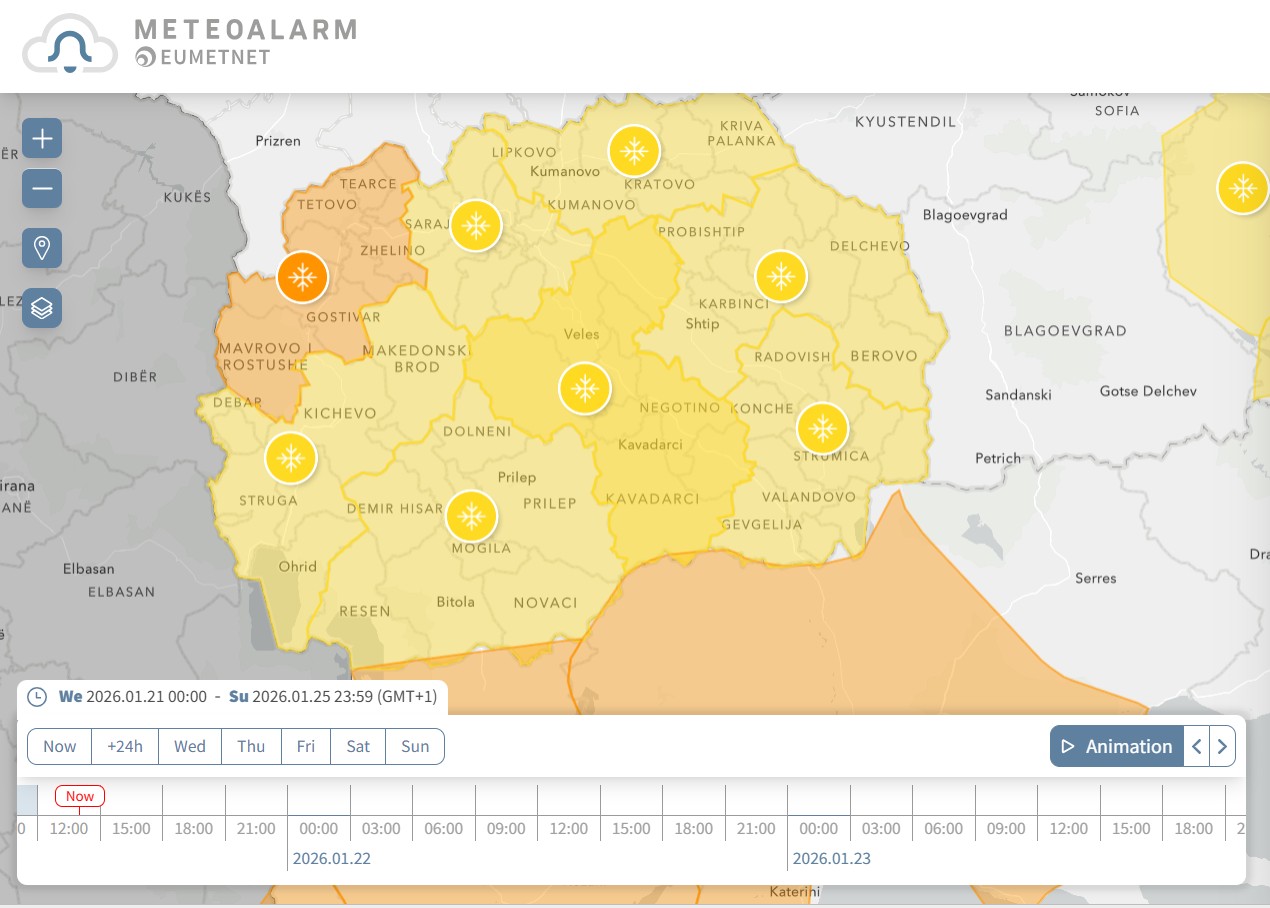Select the Now time filter

(x=59, y=746)
